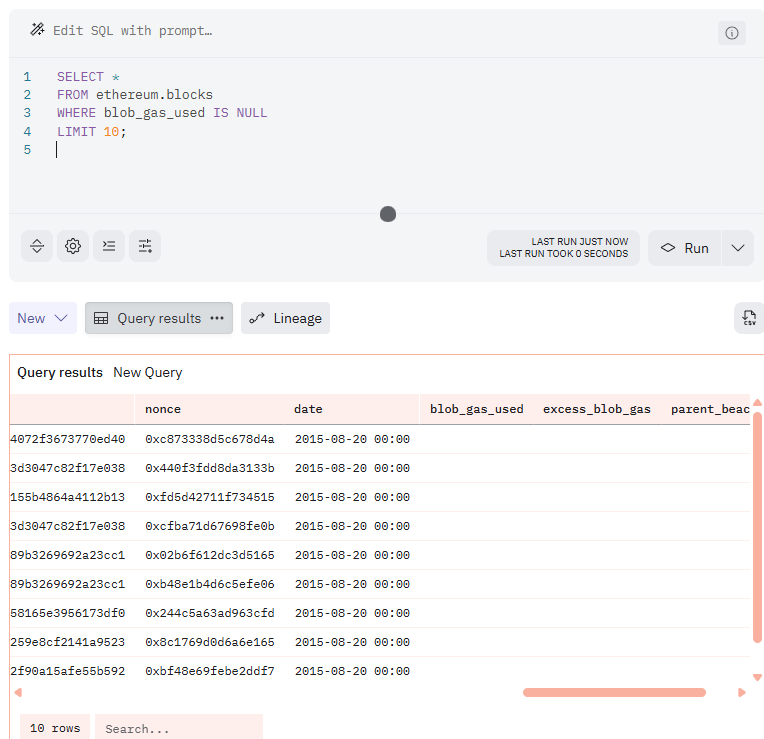This screenshot has height=739, width=764.
Task: Open the three-dot menu on Query results tab
Action: 217,318
